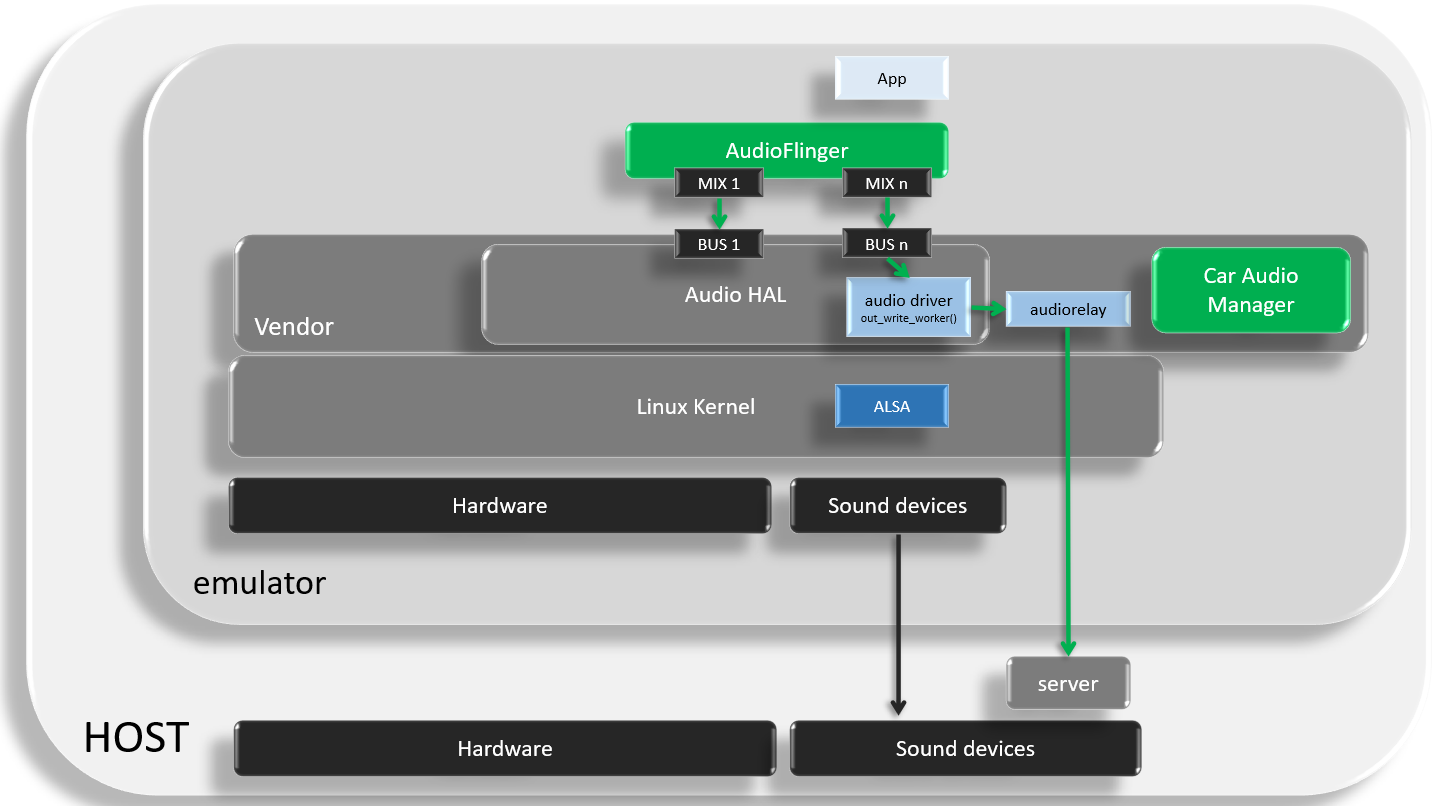Select the audio driver out_write_worker() box
The image size is (1438, 806).
909,307
